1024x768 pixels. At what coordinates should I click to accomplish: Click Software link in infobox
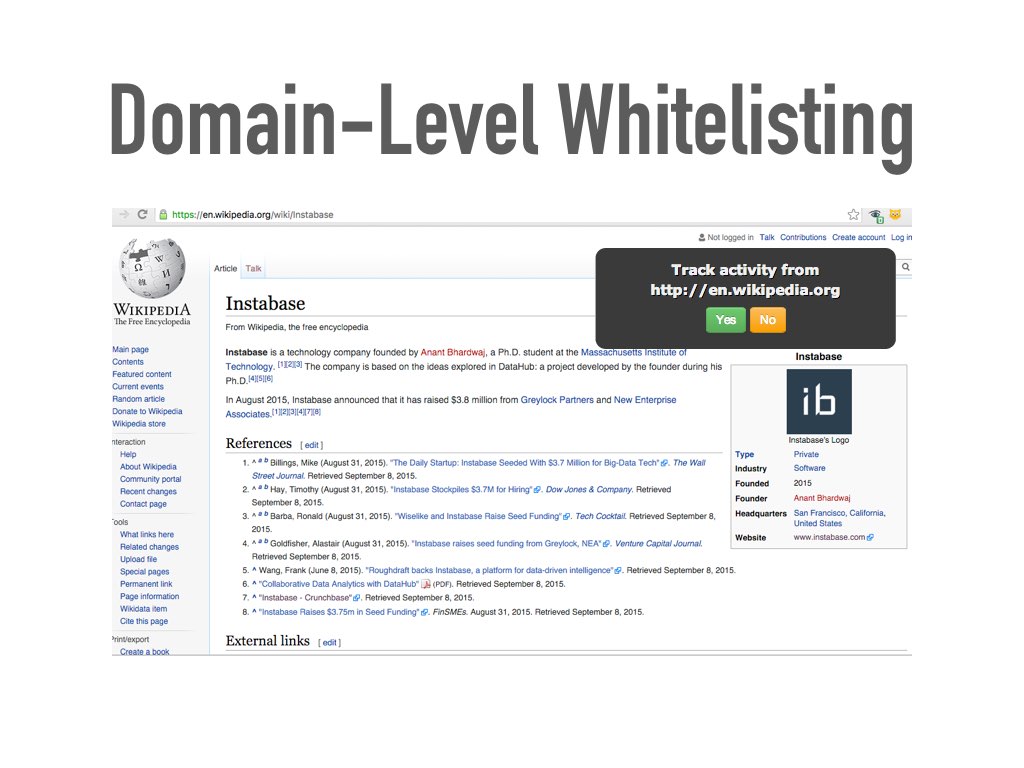[x=809, y=468]
